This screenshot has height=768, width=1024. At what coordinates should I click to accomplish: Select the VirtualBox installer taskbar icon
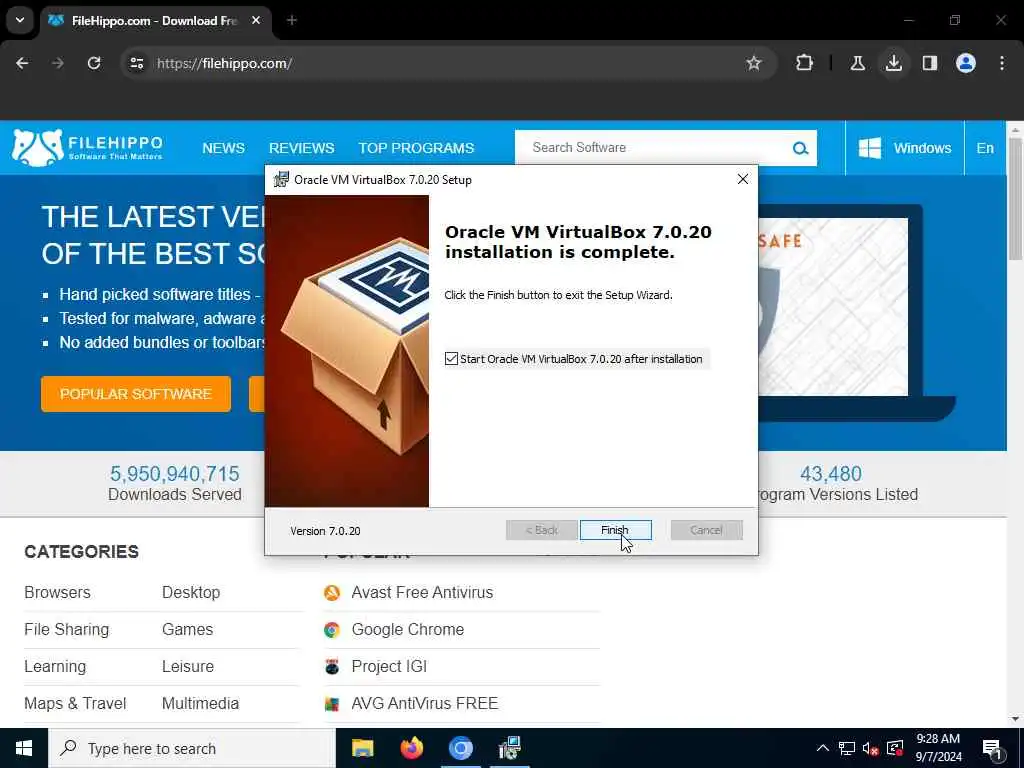pyautogui.click(x=509, y=748)
